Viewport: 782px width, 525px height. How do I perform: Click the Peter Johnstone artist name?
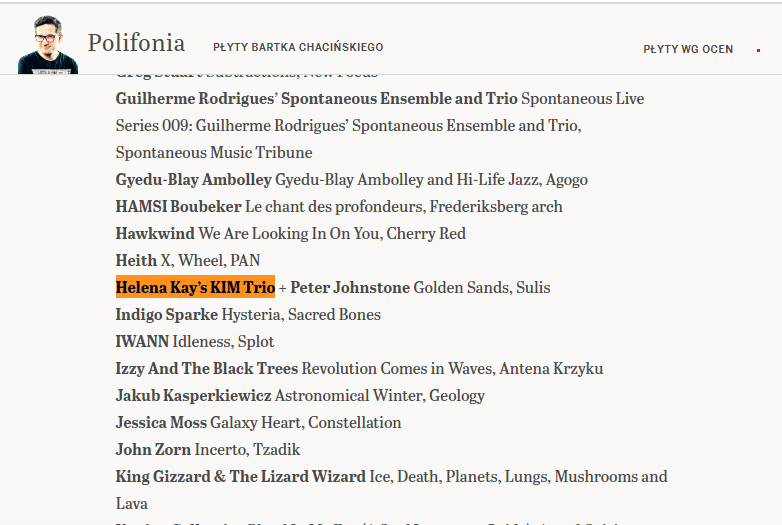click(x=350, y=288)
